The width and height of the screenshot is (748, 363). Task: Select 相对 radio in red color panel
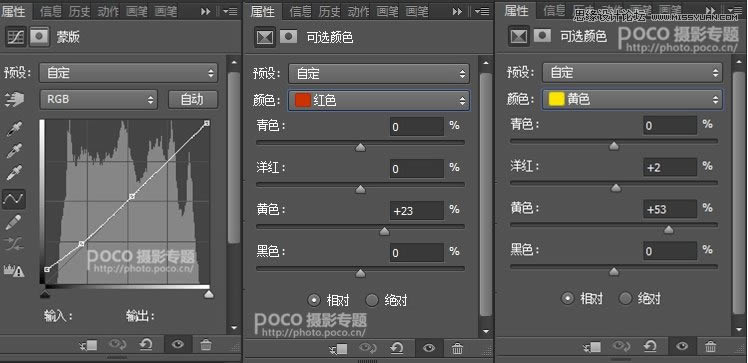pos(314,300)
